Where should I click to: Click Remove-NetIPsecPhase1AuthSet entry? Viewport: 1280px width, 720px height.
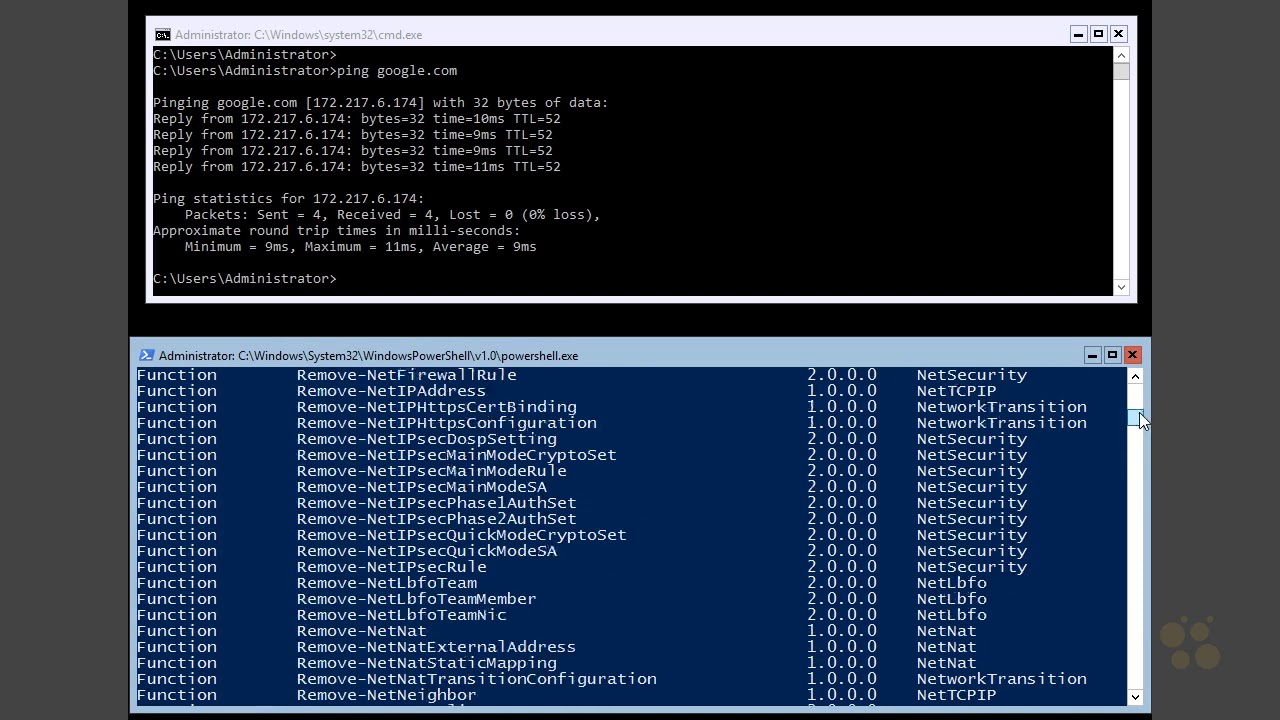[x=437, y=503]
